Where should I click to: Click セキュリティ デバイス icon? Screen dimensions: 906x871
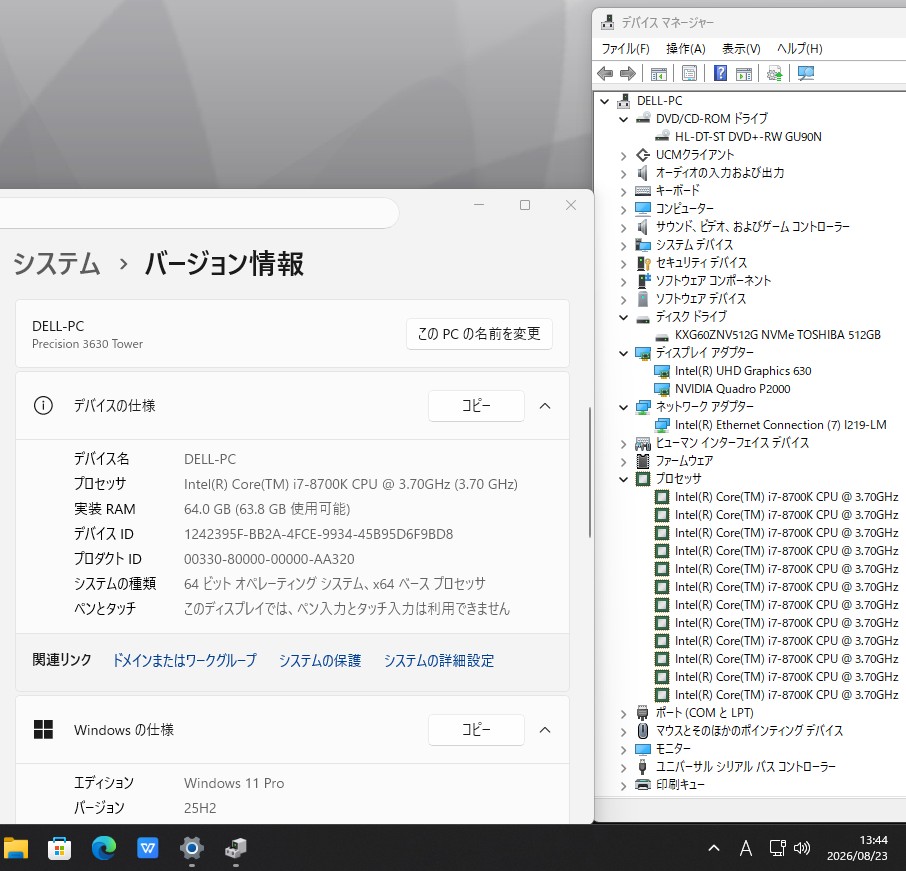point(643,264)
